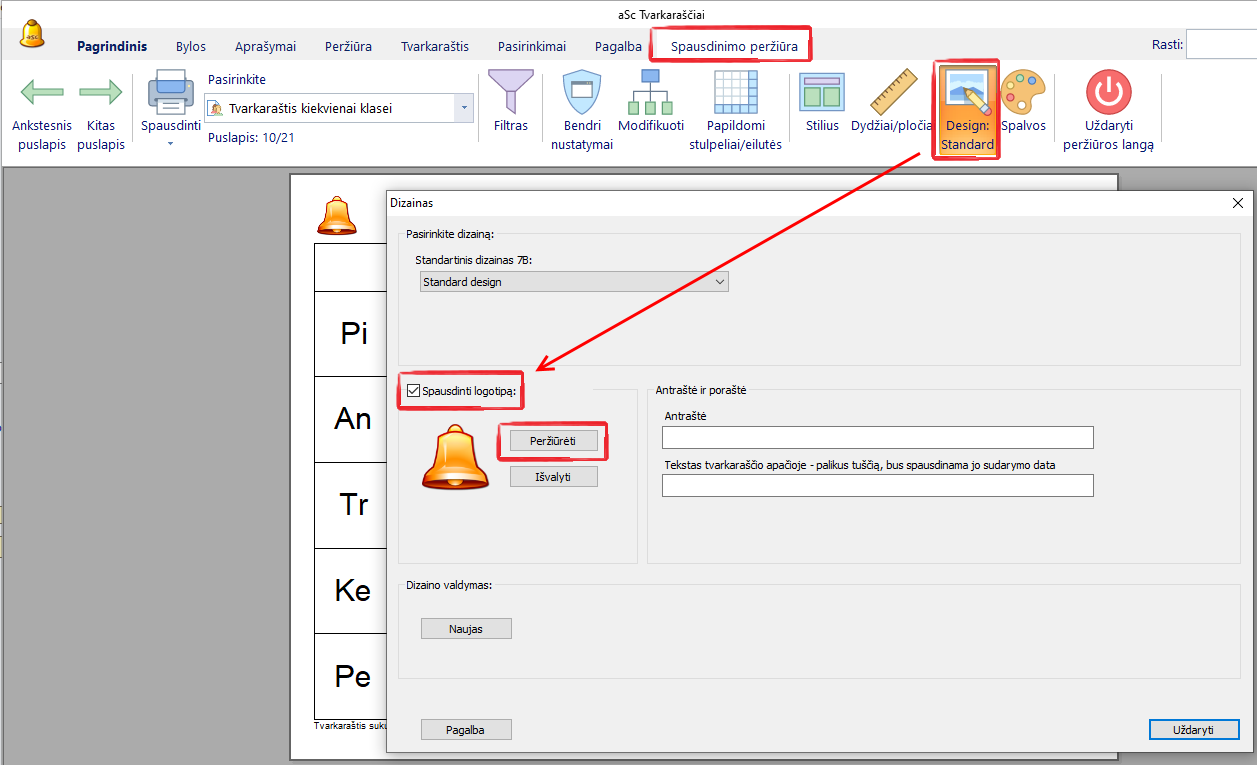Viewport: 1257px width, 765px height.
Task: Open the dropdown arrow under Spausdinti
Action: [x=170, y=144]
